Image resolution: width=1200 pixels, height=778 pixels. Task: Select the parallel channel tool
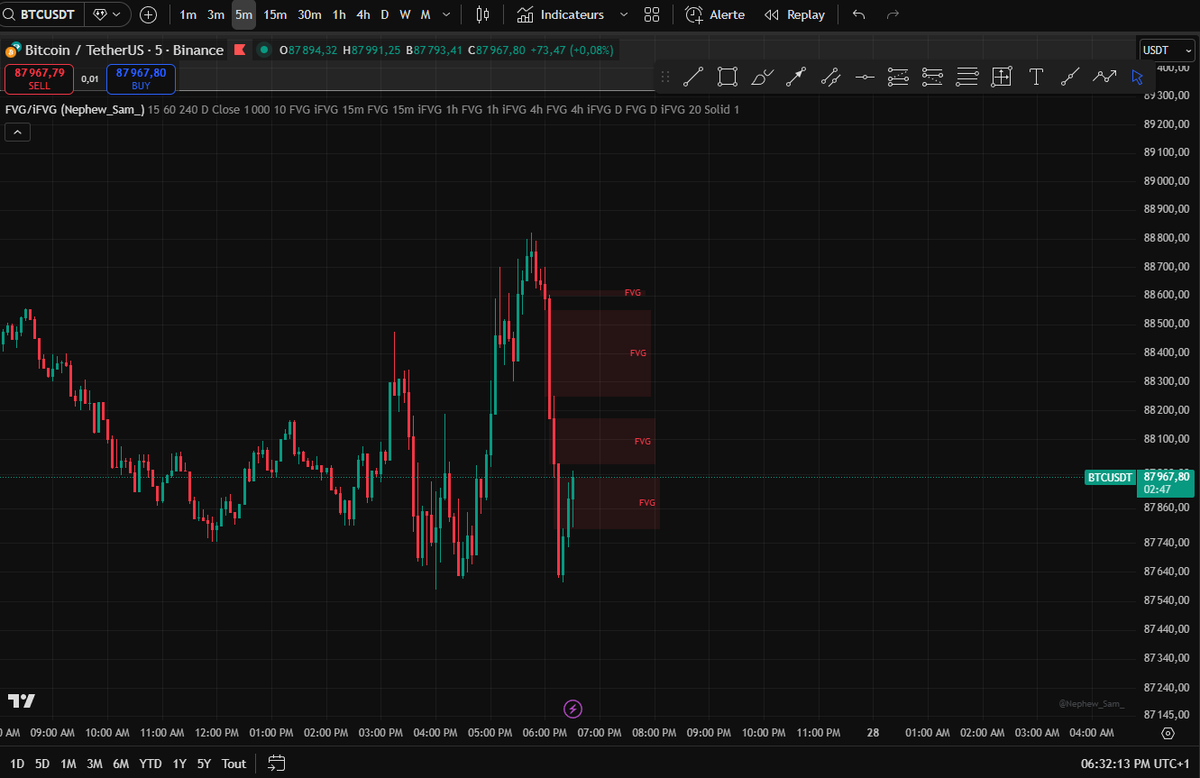click(x=830, y=76)
